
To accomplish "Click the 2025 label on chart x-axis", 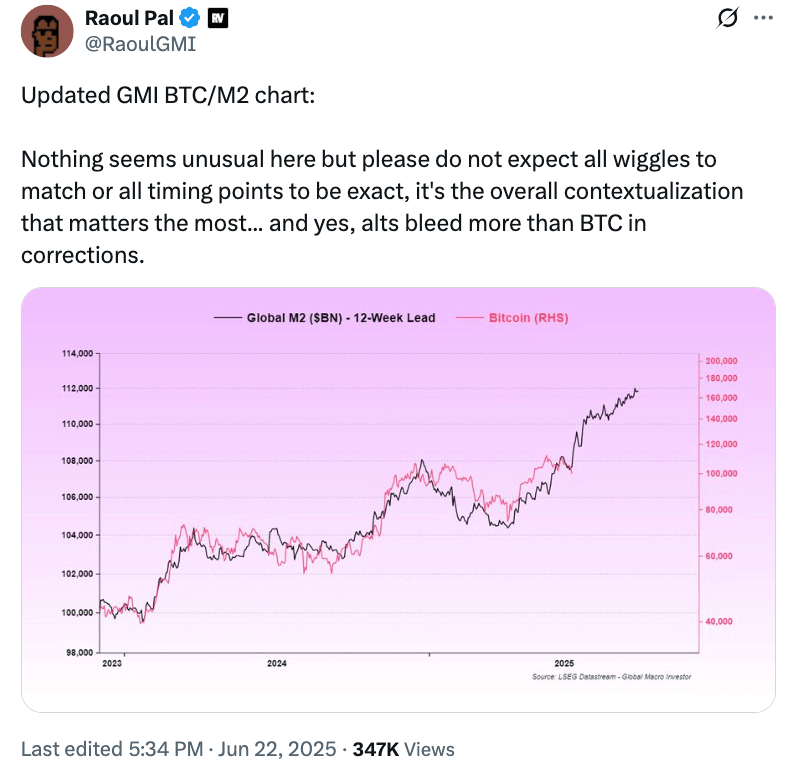I will (564, 663).
